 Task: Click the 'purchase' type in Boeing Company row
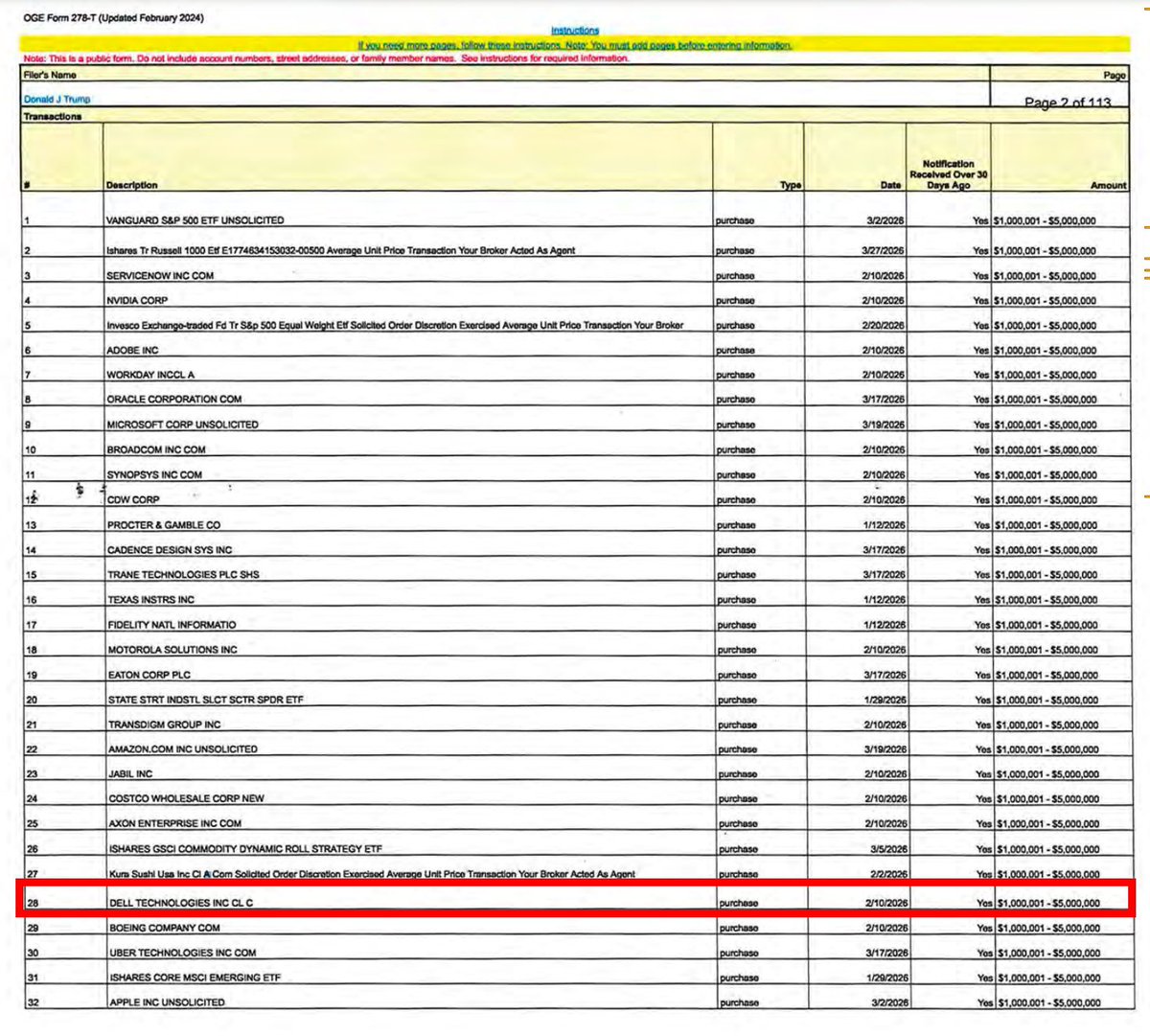click(739, 928)
